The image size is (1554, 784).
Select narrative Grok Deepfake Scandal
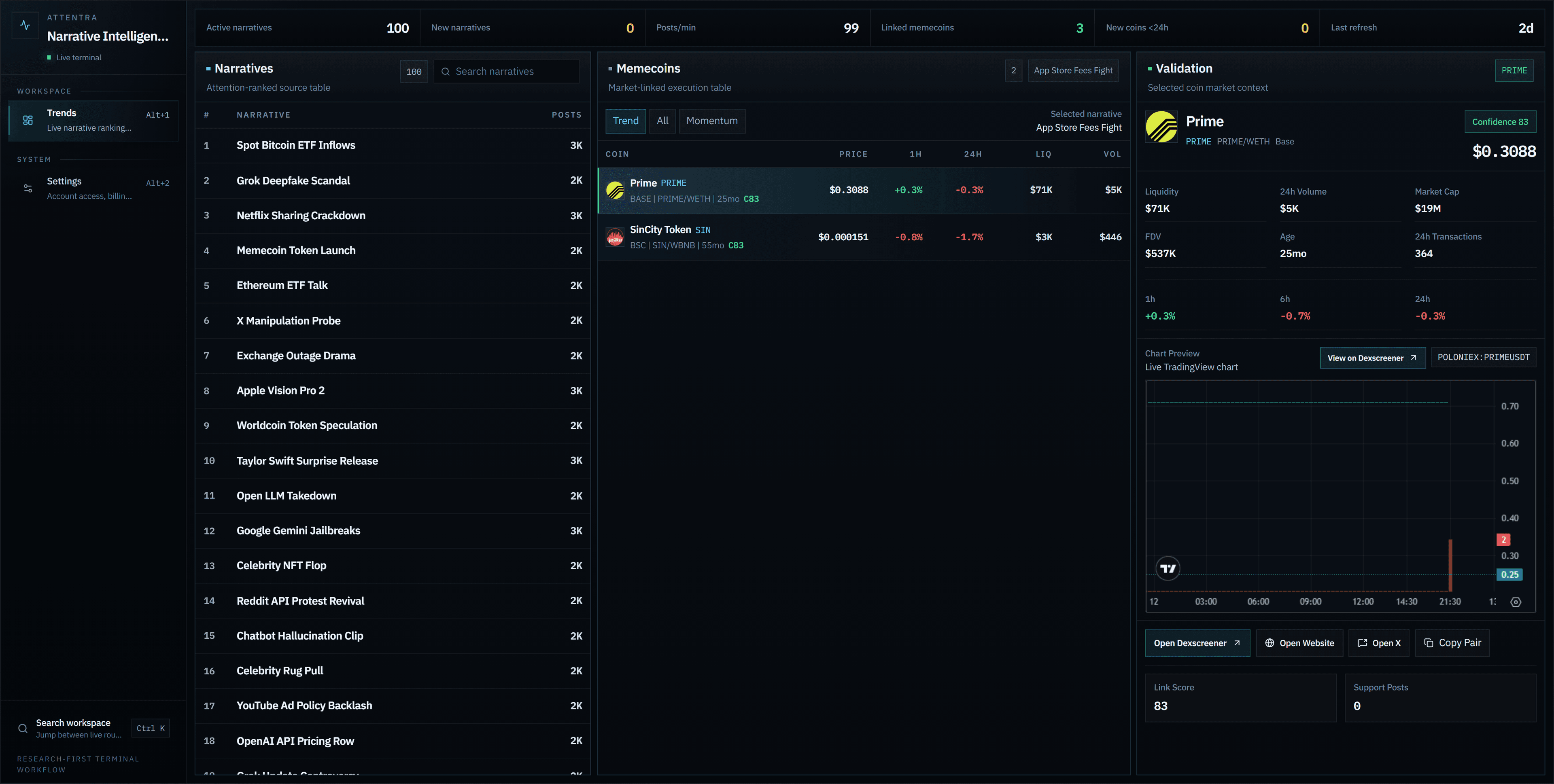click(393, 180)
